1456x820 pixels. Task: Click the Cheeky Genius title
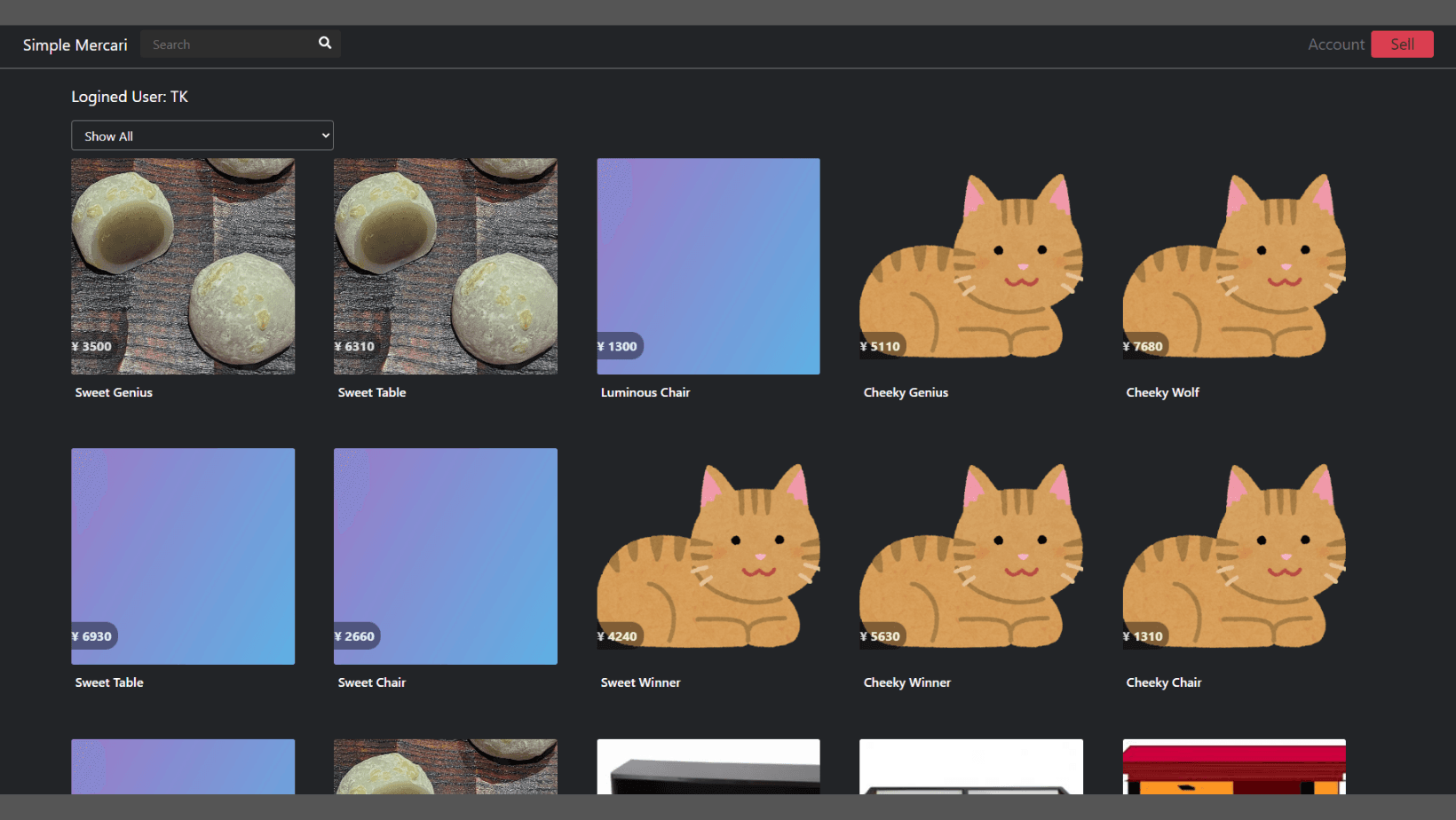point(906,392)
